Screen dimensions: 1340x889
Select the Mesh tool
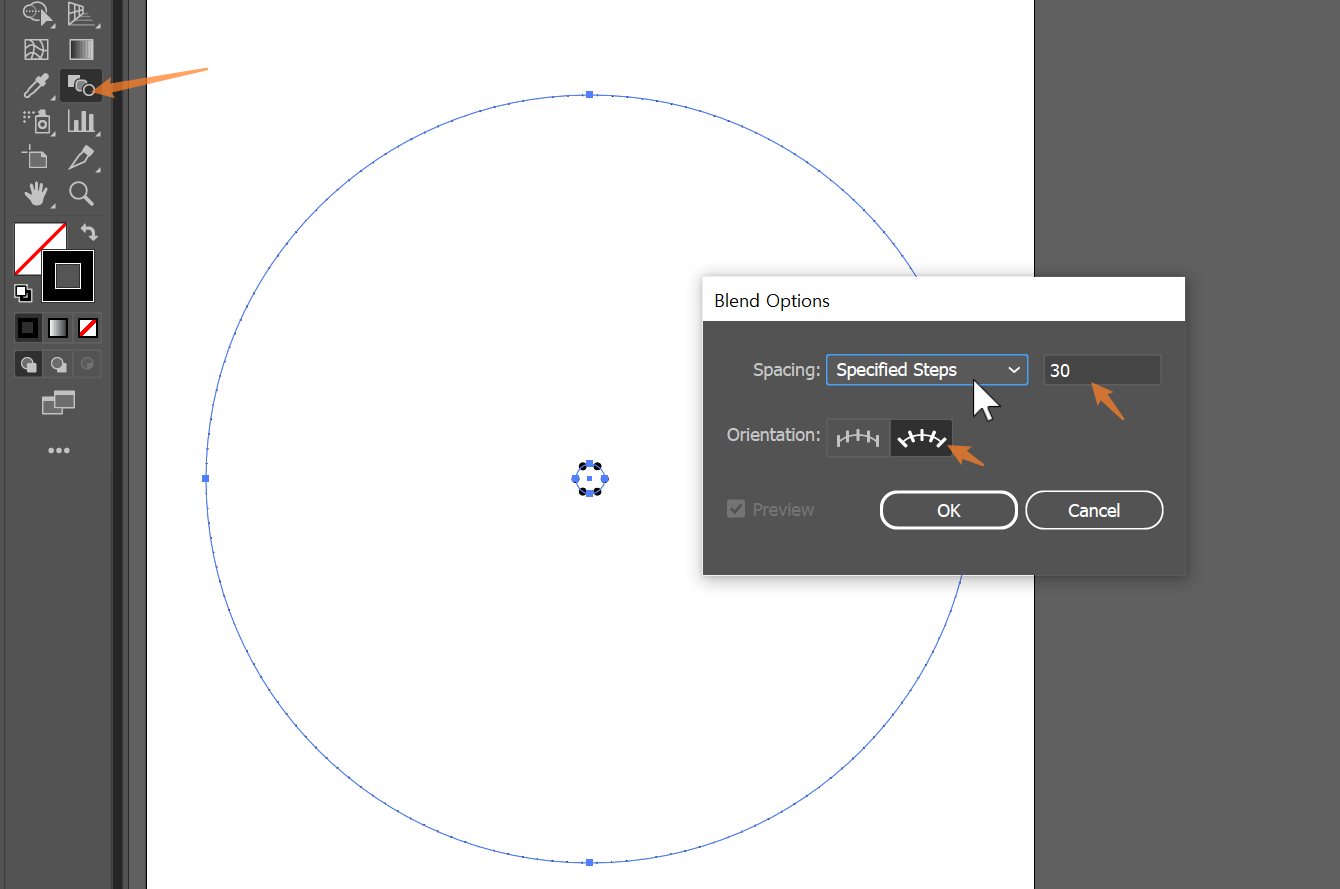(36, 49)
